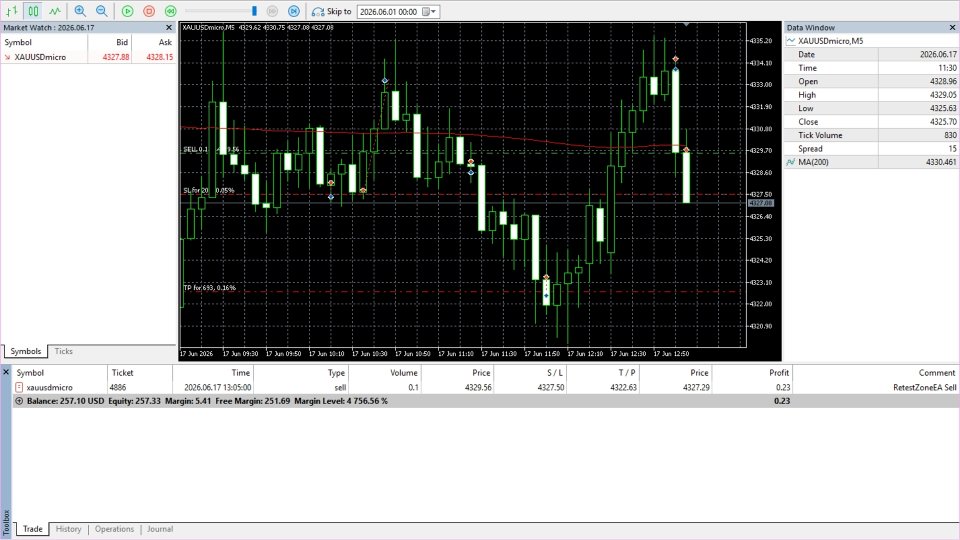The width and height of the screenshot is (960, 540).
Task: Click the Ticket column header
Action: pos(140,372)
